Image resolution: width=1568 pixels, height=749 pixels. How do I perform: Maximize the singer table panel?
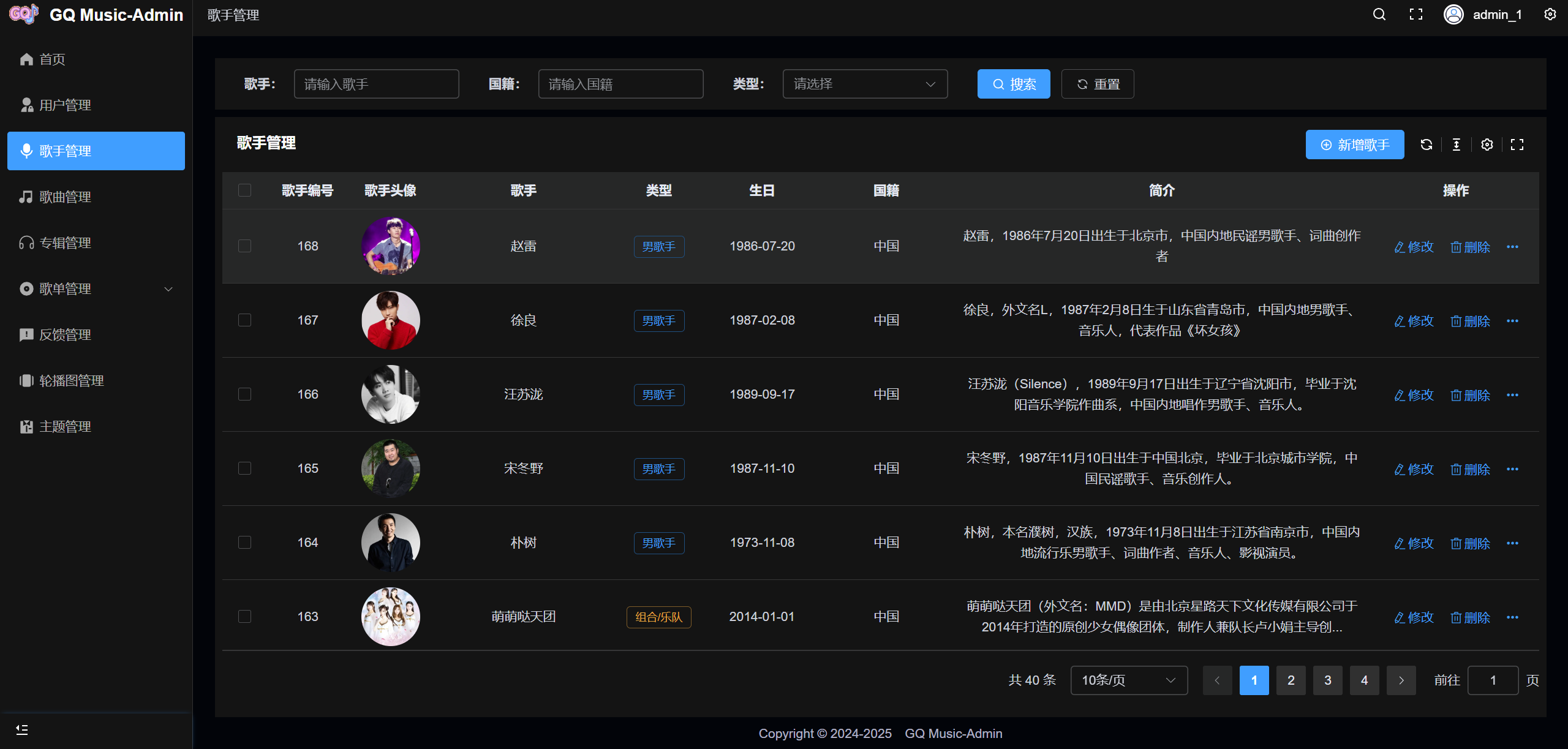point(1517,145)
